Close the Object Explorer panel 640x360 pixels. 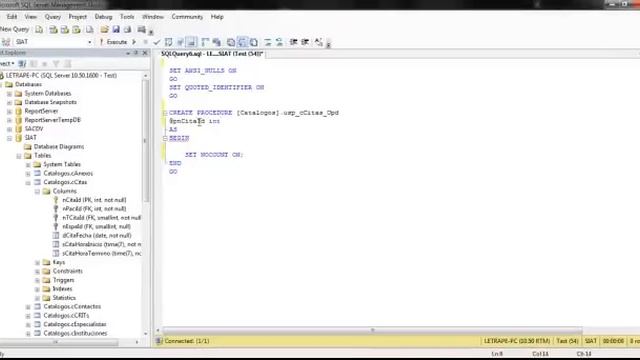(145, 53)
